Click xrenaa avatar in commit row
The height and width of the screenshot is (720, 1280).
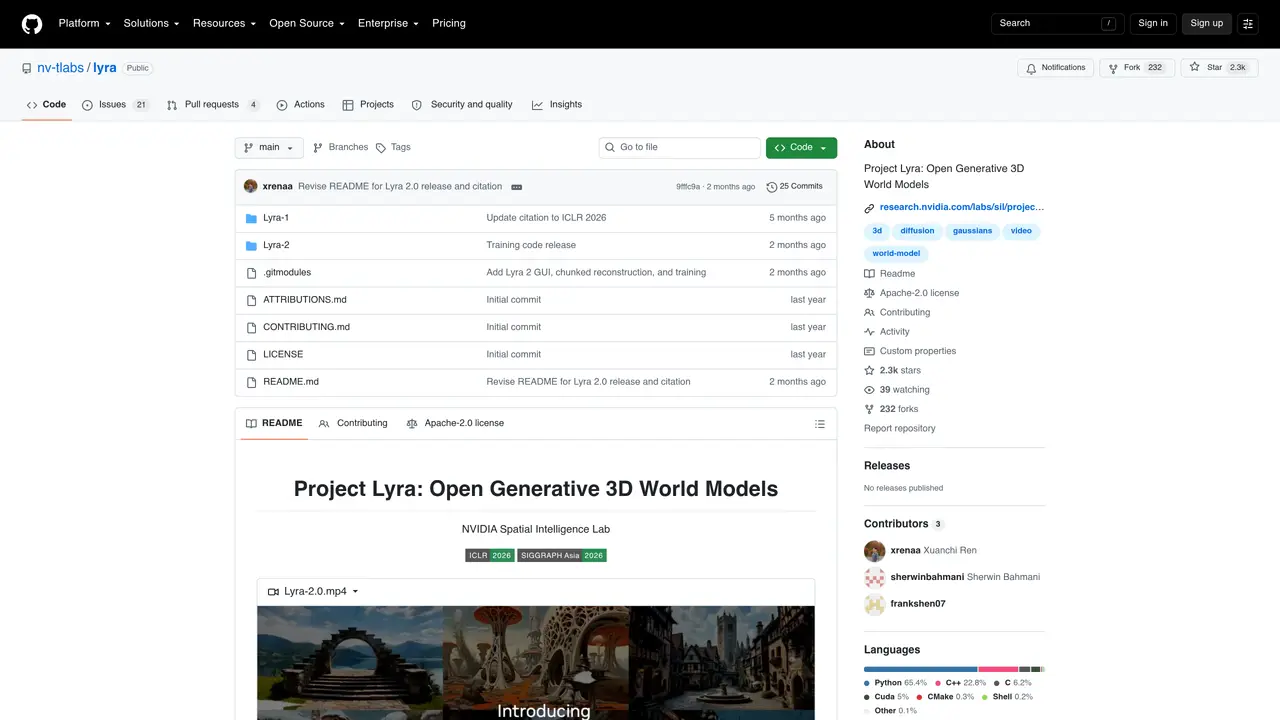point(251,186)
